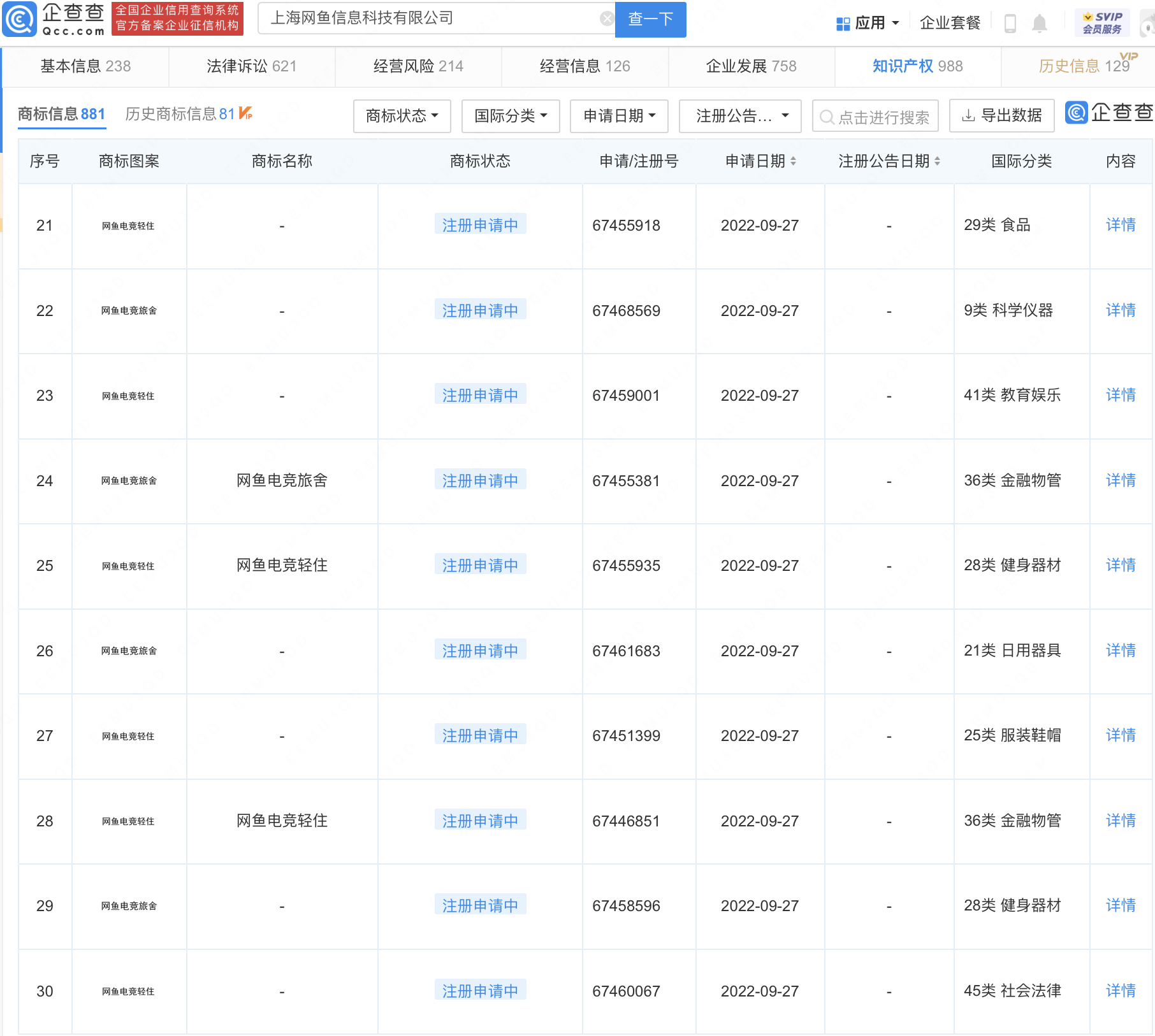The image size is (1155, 1036).
Task: Clear the search box with the X icon
Action: (x=607, y=19)
